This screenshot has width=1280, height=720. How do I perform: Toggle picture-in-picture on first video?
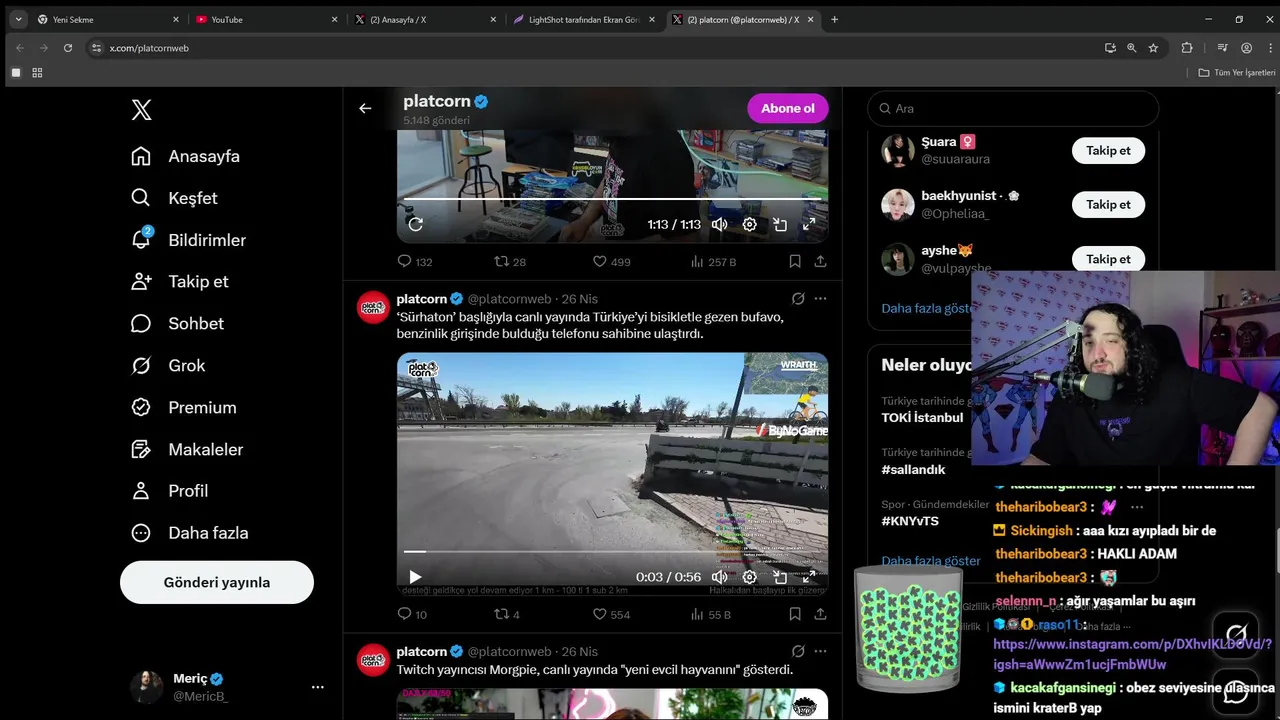click(x=780, y=225)
